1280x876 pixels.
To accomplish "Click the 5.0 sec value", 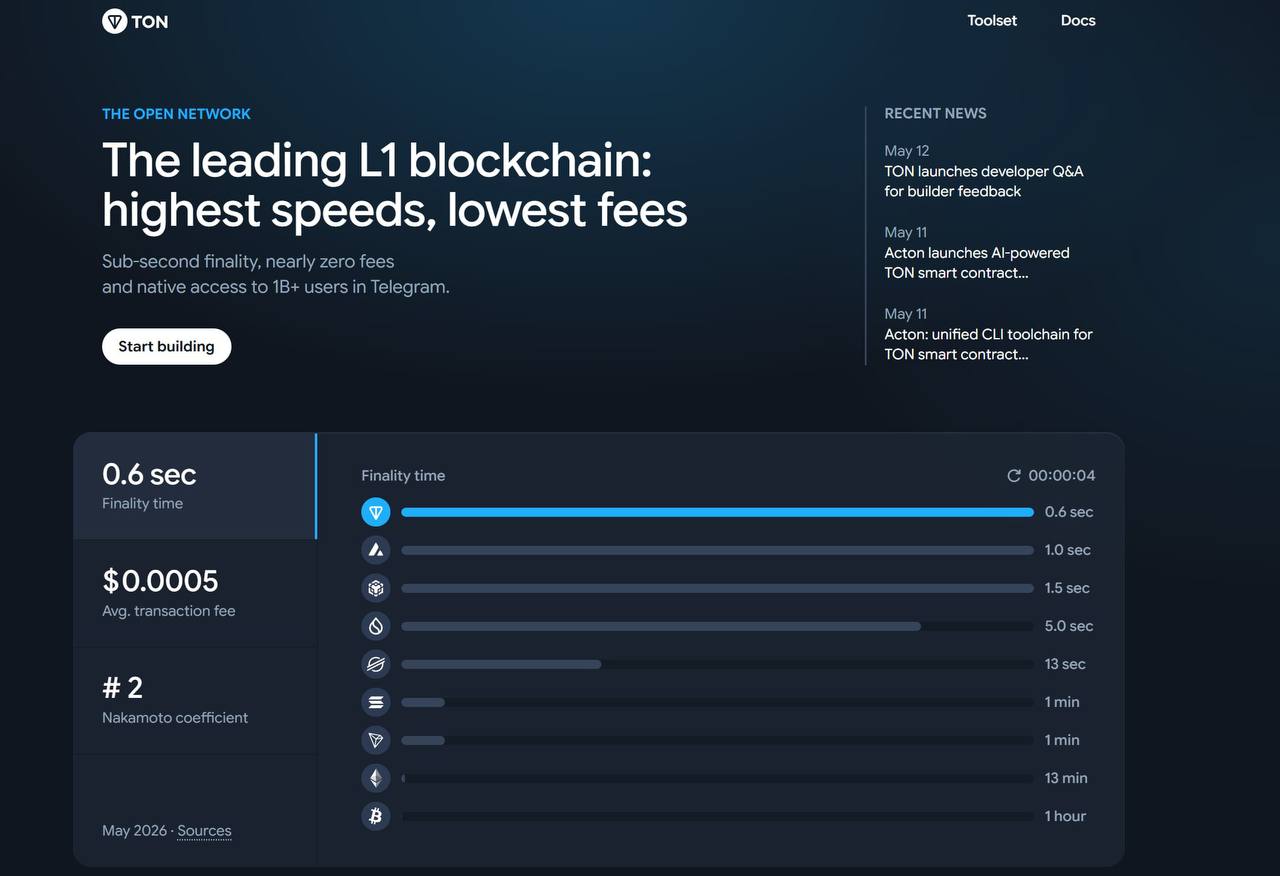I will 1069,626.
